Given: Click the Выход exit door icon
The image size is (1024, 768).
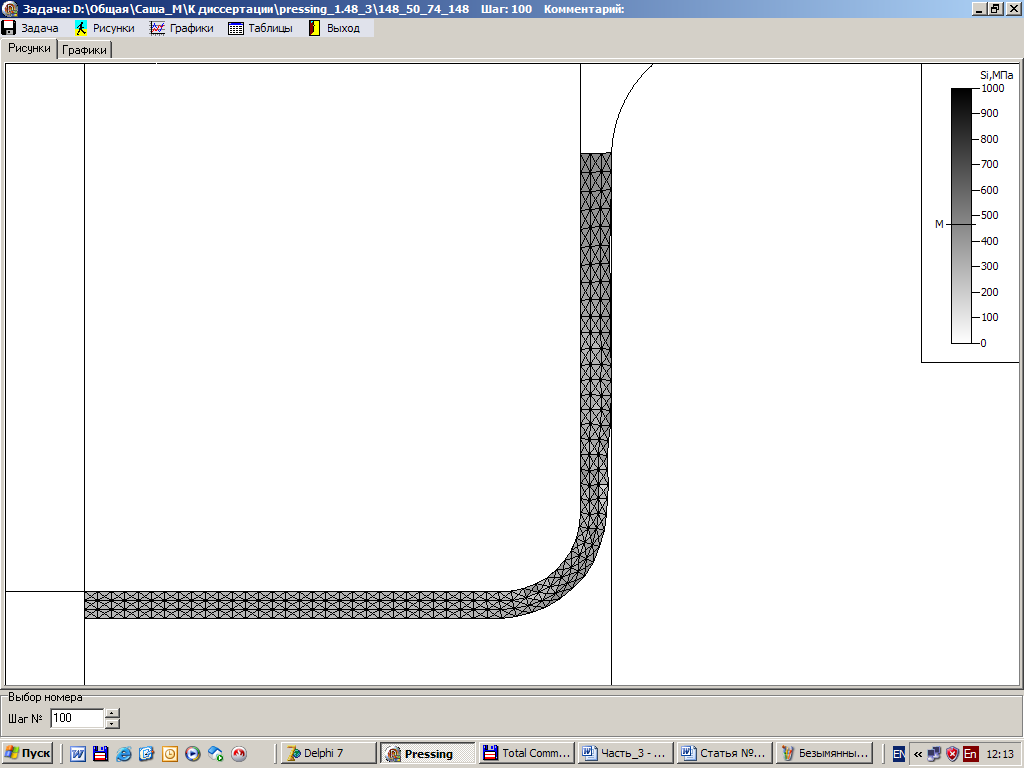Looking at the screenshot, I should [314, 28].
